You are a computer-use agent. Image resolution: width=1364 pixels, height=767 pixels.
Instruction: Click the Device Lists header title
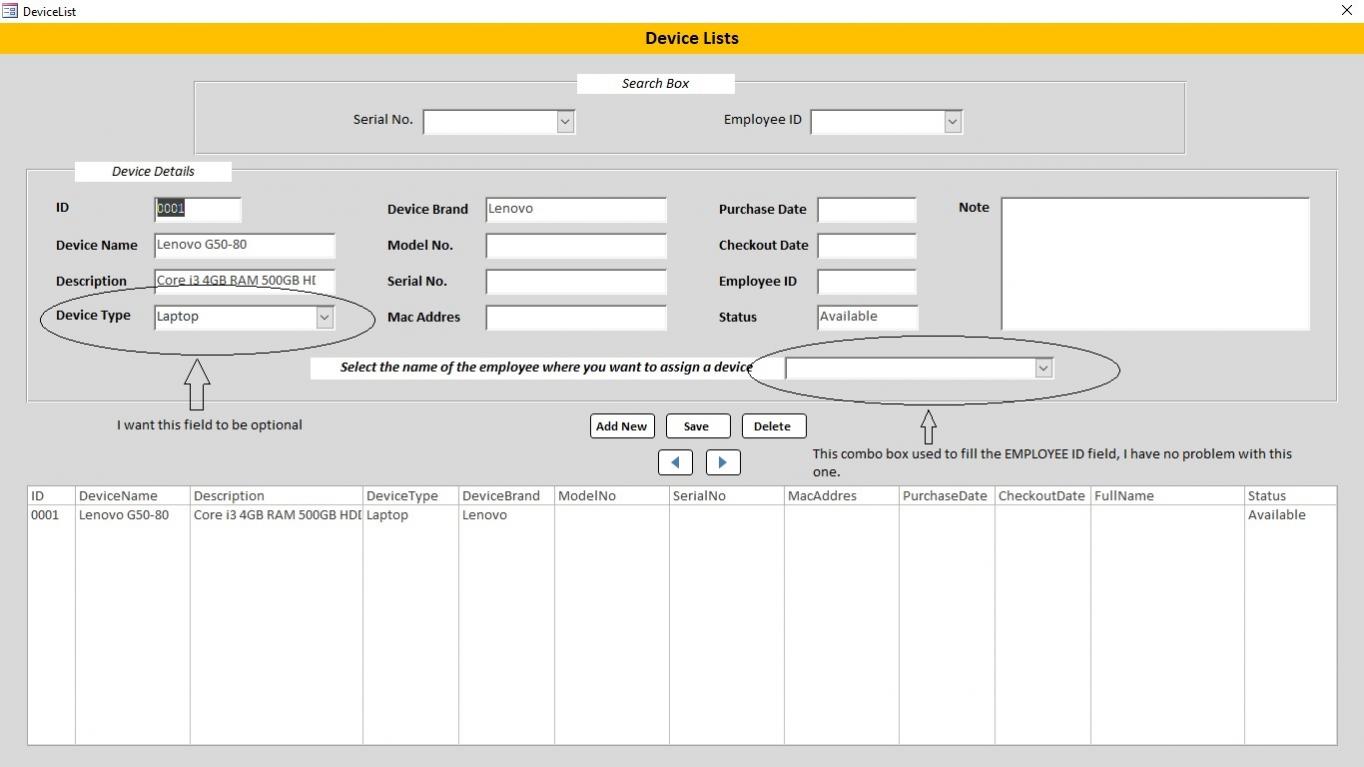pos(692,38)
